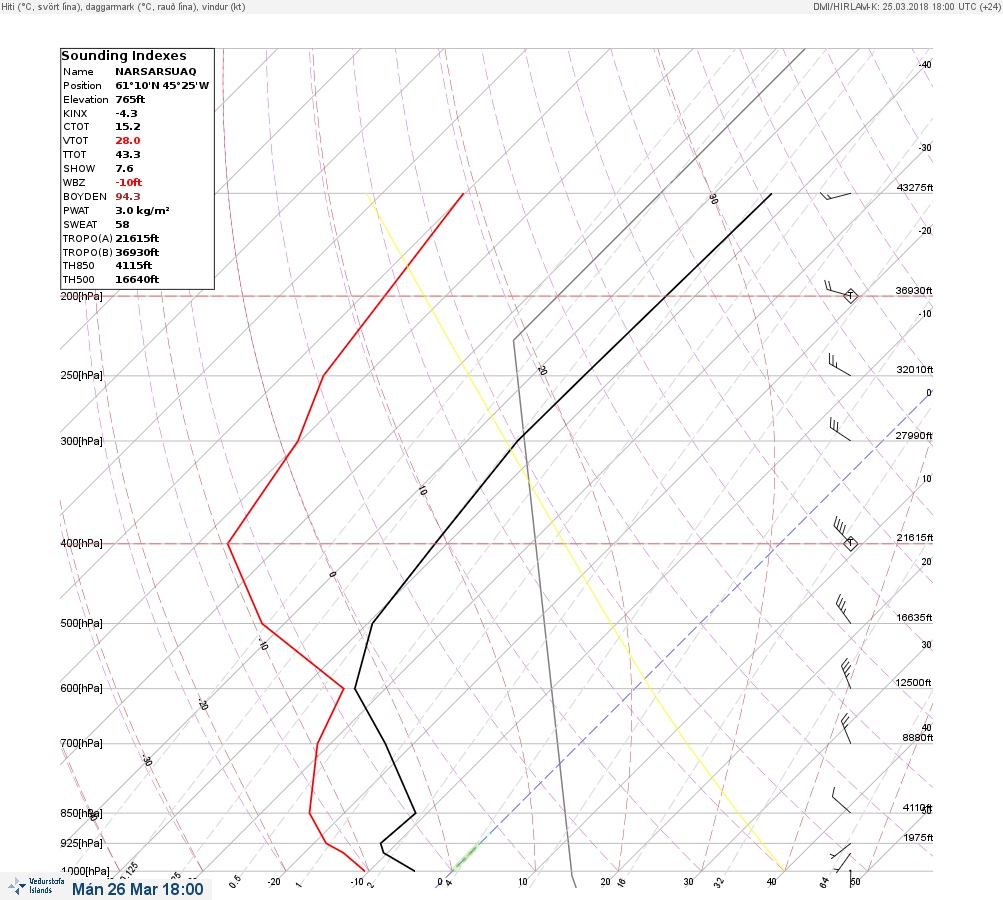The height and width of the screenshot is (900, 1003).
Task: Click the TH500 value 16640ft
Action: coord(137,280)
